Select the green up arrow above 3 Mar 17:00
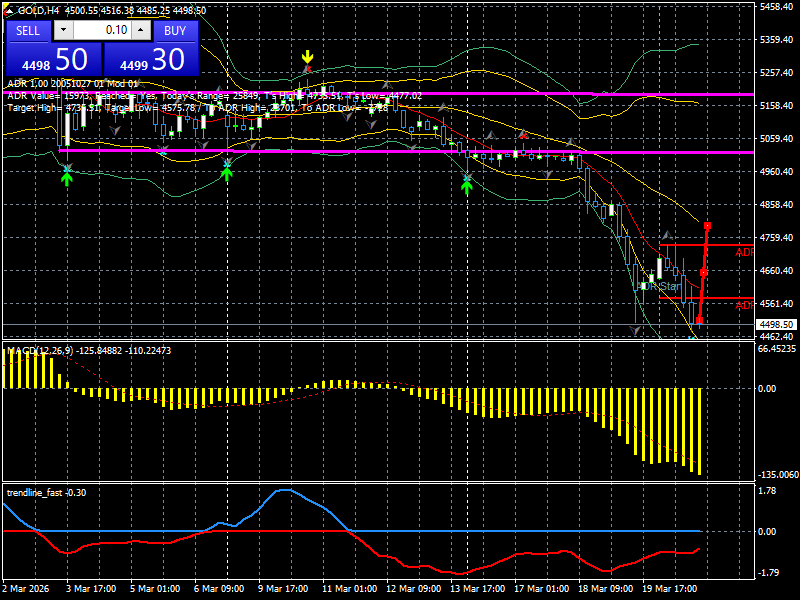This screenshot has height=600, width=800. [67, 179]
